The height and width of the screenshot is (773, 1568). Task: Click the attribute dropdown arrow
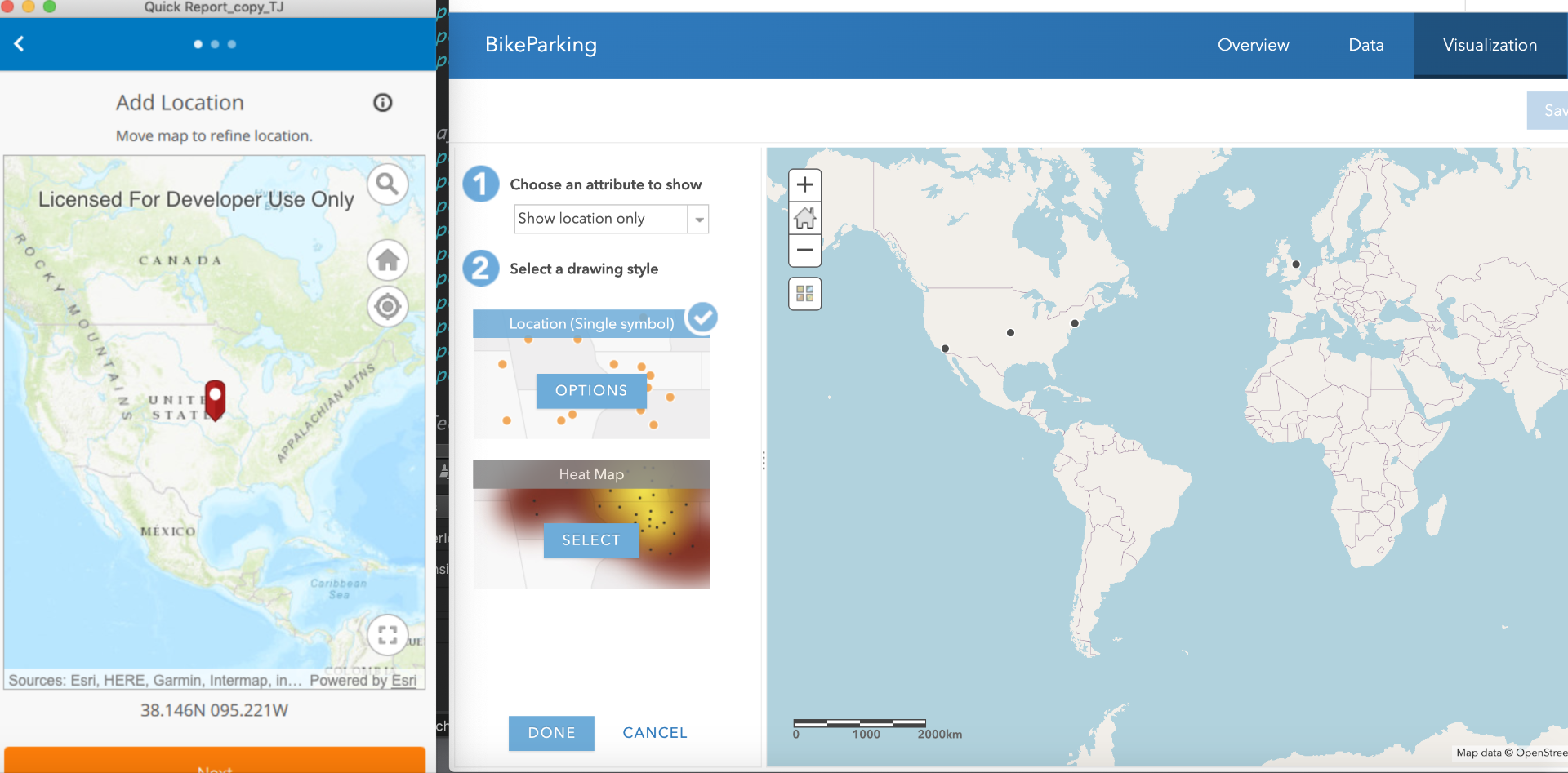pyautogui.click(x=699, y=220)
